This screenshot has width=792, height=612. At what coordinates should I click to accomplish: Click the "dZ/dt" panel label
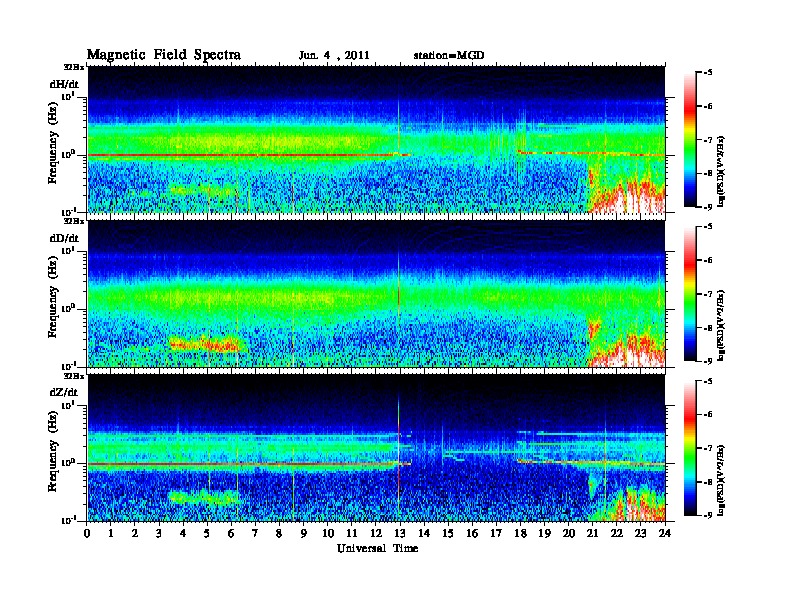click(64, 392)
